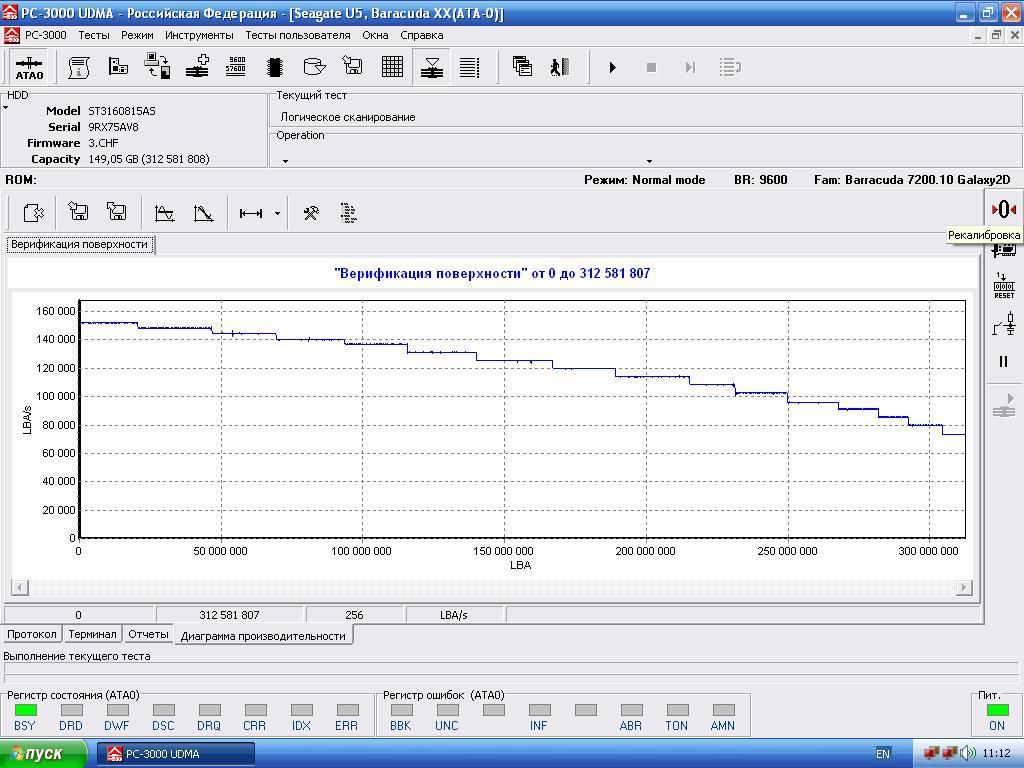Switch to the Протокол tab
The height and width of the screenshot is (768, 1024).
(32, 634)
